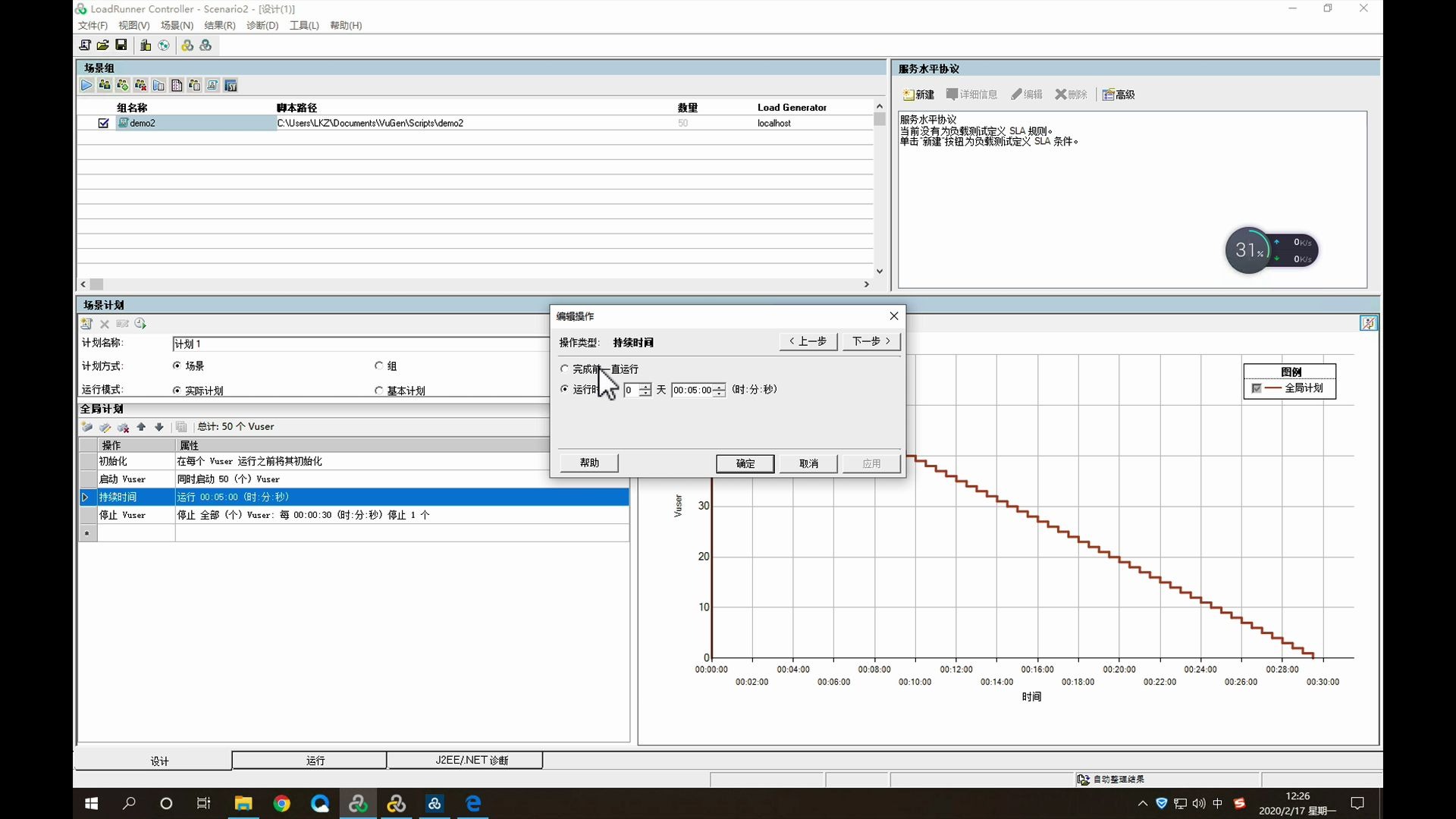This screenshot has height=819, width=1456.
Task: Select the 完成前一直运行 radio option
Action: coord(564,369)
